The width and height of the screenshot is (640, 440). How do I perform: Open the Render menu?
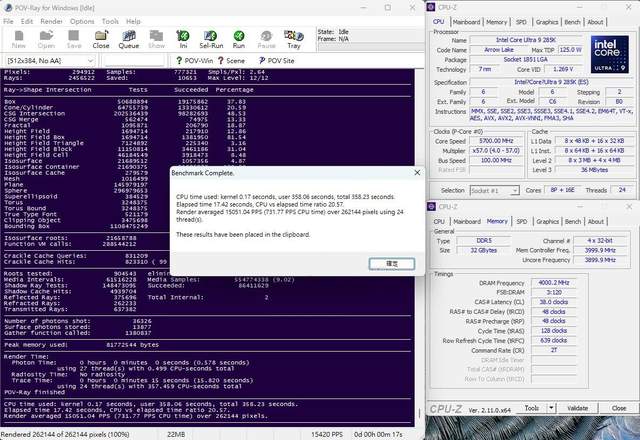51,21
